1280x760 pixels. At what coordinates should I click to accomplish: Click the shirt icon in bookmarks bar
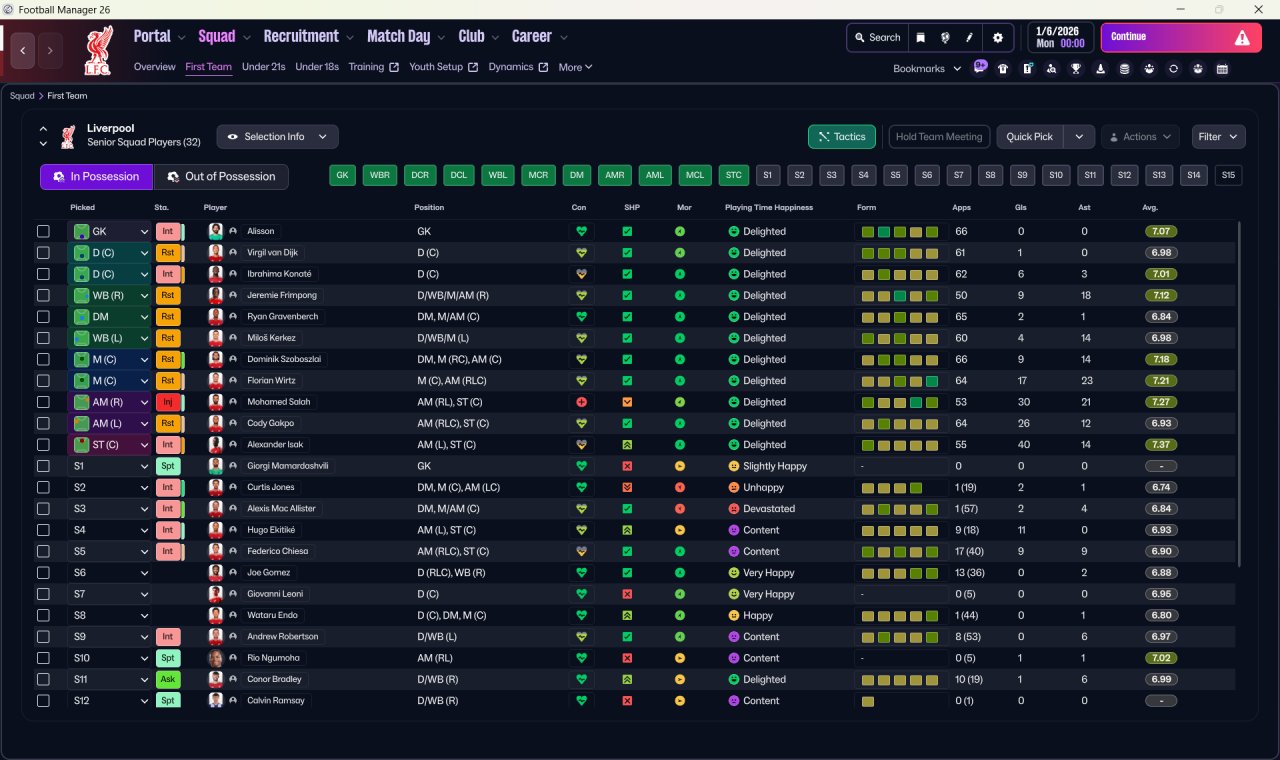click(1003, 69)
